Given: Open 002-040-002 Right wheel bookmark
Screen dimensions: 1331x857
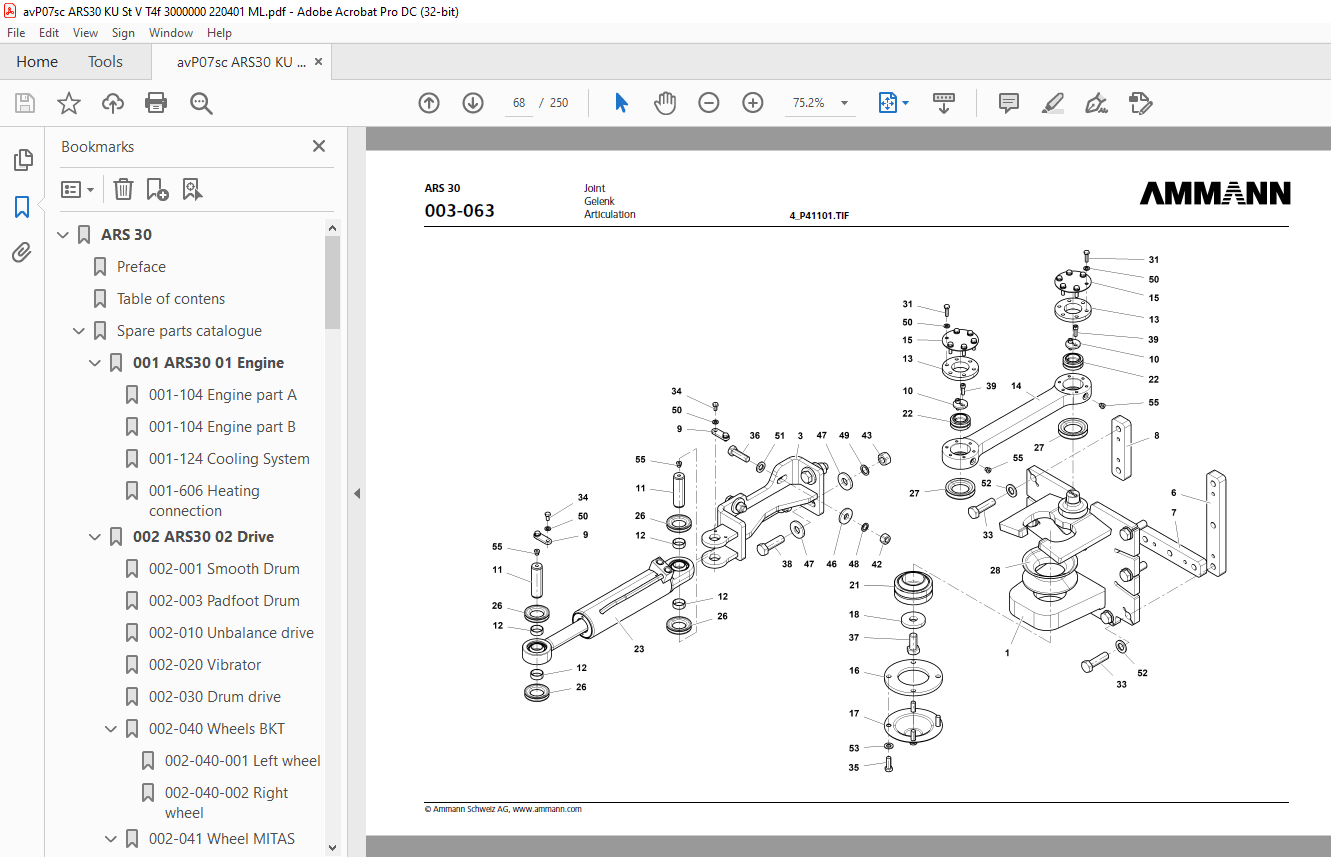Looking at the screenshot, I should 226,803.
